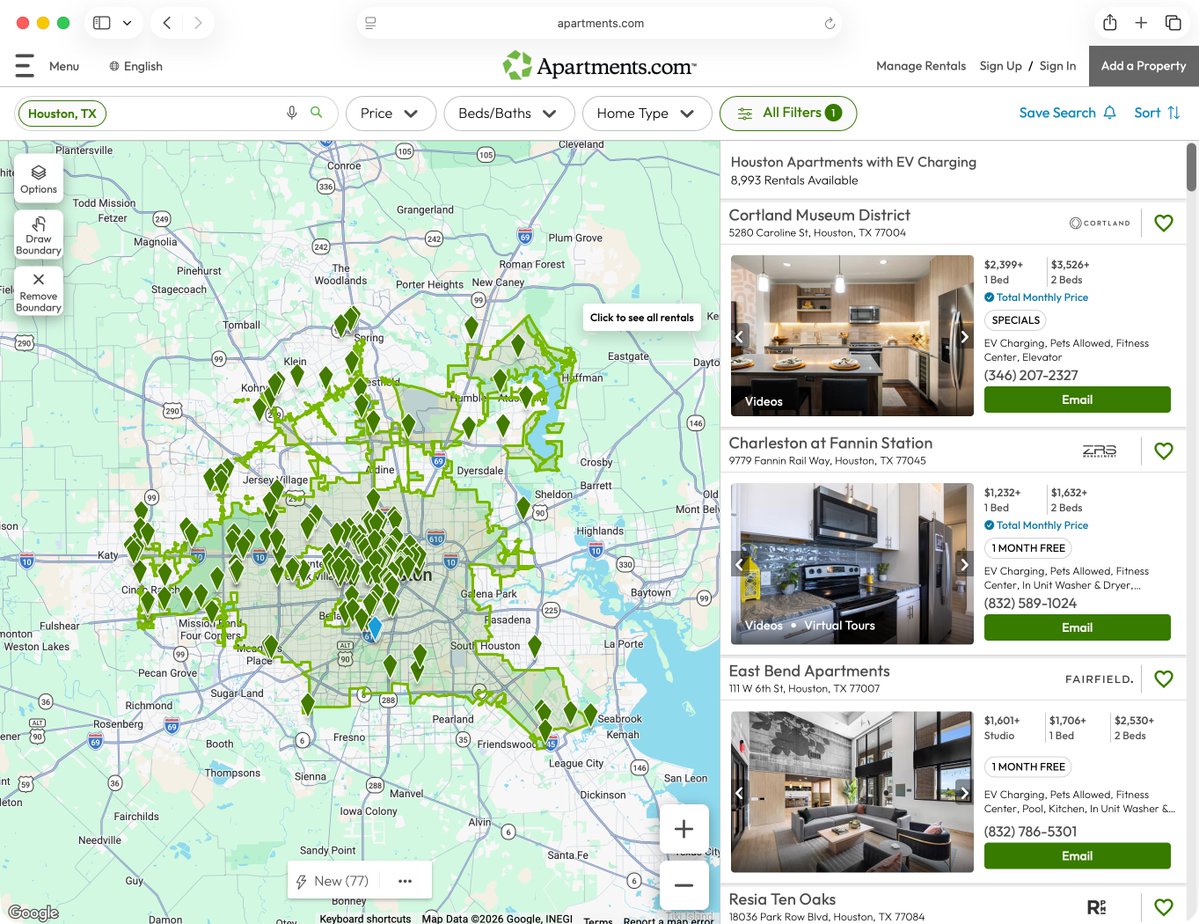Show next photo of Charleston at Fannin Station
Screen dimensions: 1199x924
pyautogui.click(x=964, y=564)
